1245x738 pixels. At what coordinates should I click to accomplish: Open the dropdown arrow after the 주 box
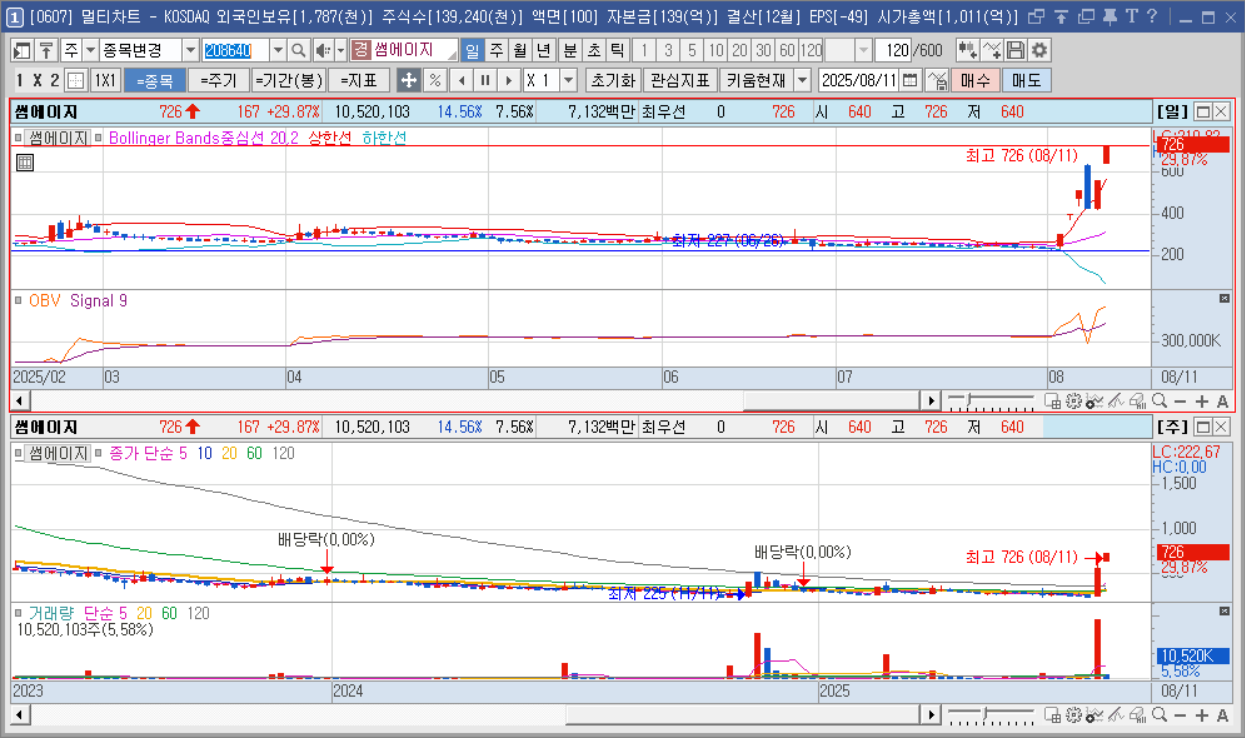point(90,50)
